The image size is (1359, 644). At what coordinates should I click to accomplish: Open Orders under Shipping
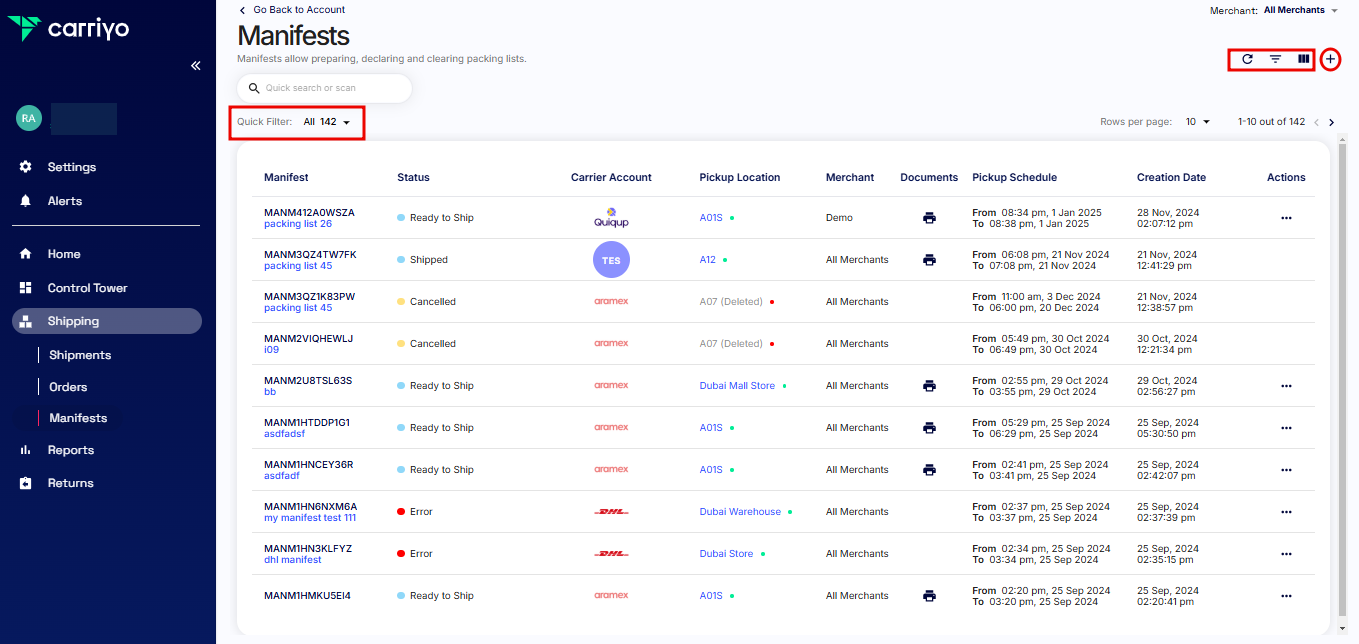(x=68, y=387)
